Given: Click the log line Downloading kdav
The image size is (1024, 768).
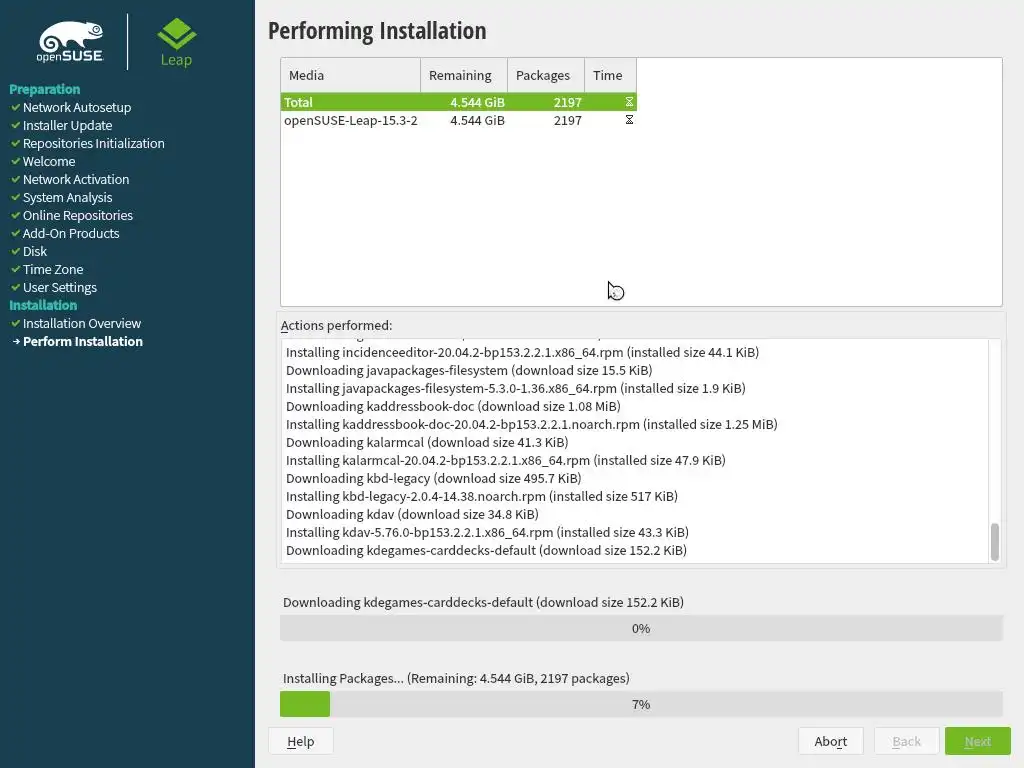Looking at the screenshot, I should (412, 514).
